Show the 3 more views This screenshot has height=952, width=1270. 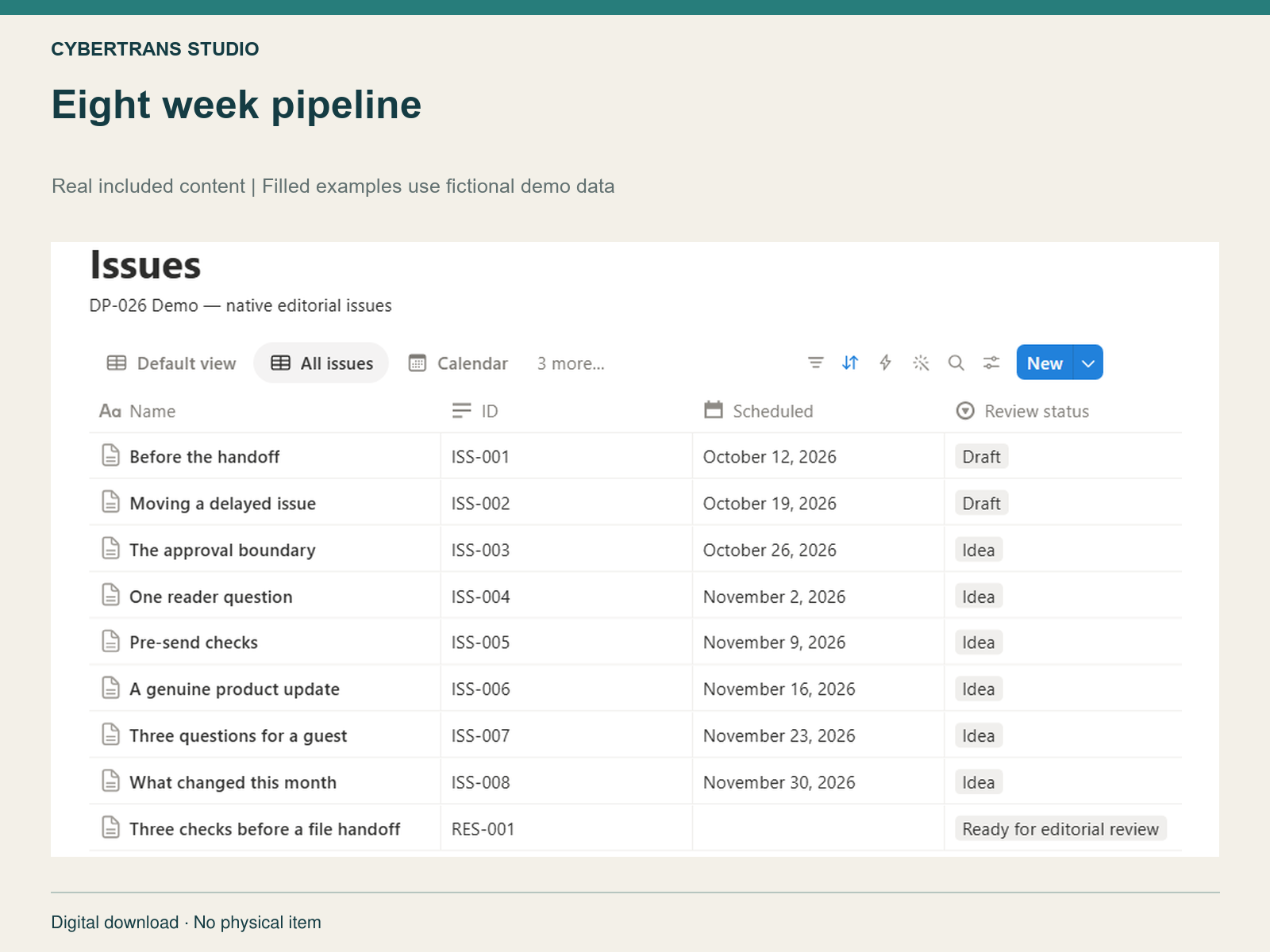tap(571, 363)
